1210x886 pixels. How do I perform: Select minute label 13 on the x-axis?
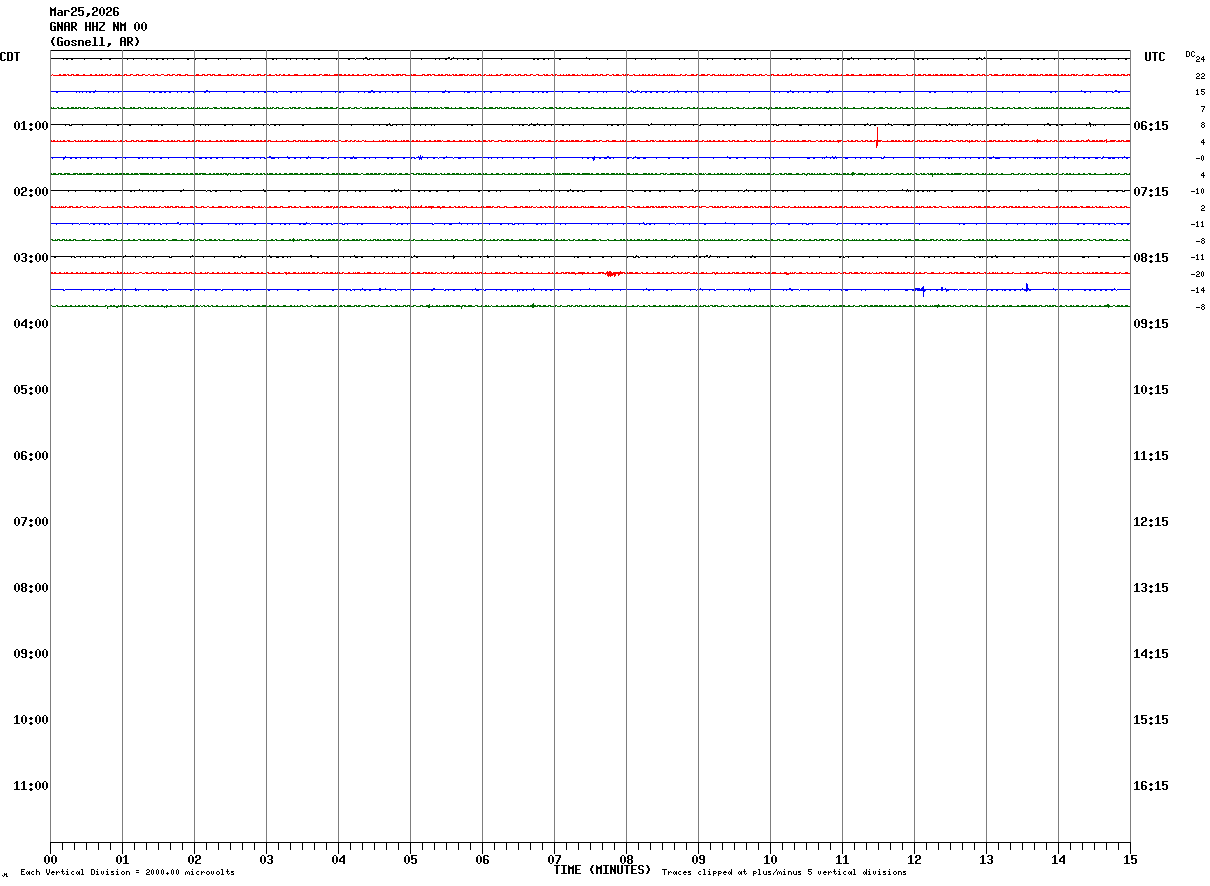pyautogui.click(x=986, y=859)
